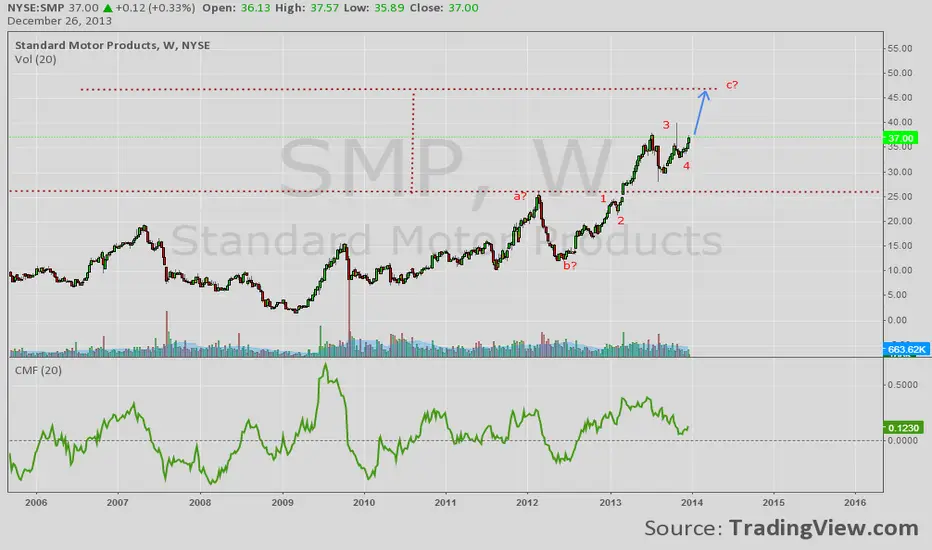
Task: Click the 2011 time axis label
Action: 446,502
